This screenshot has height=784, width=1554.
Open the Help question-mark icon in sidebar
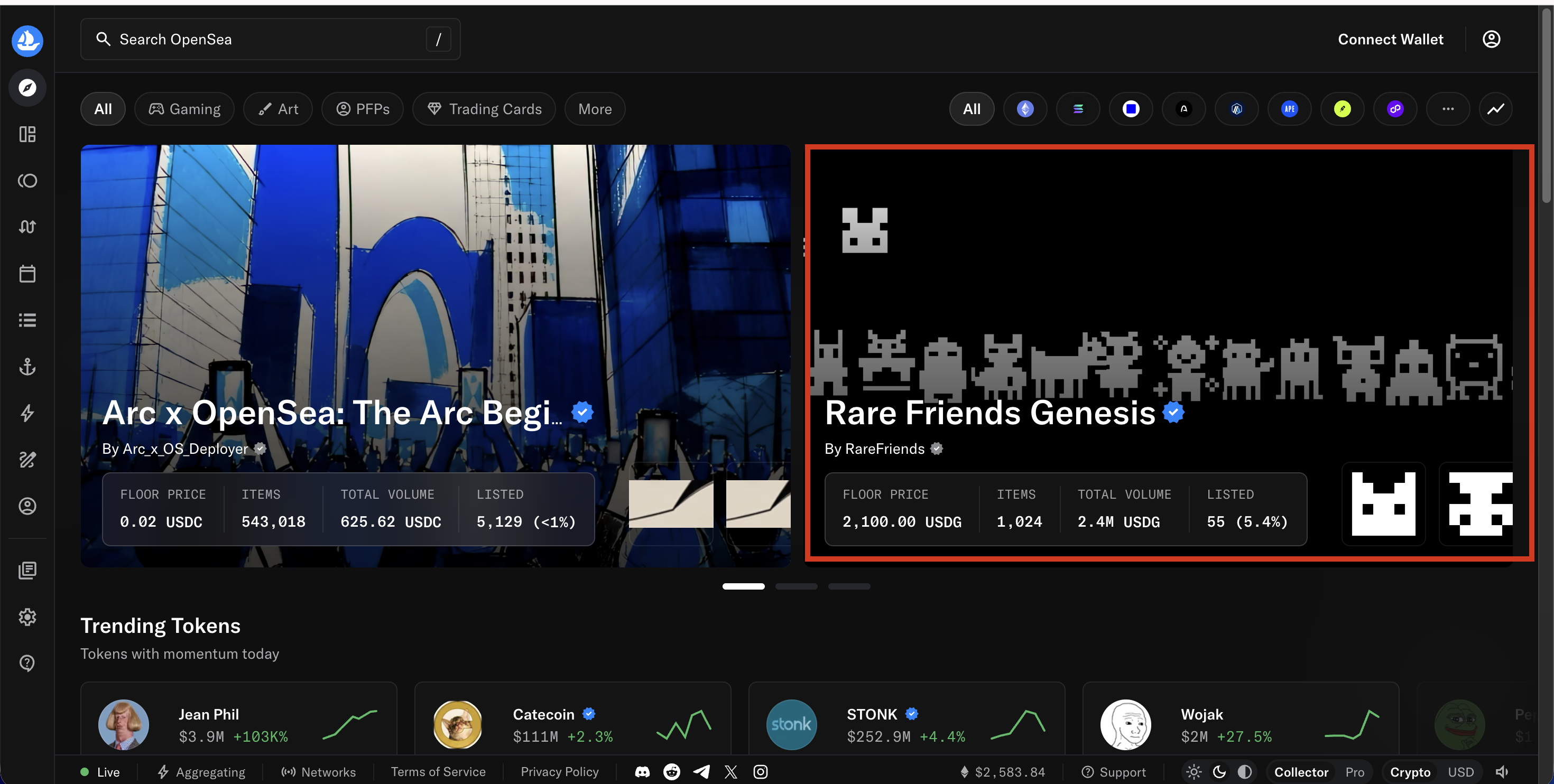pyautogui.click(x=27, y=664)
